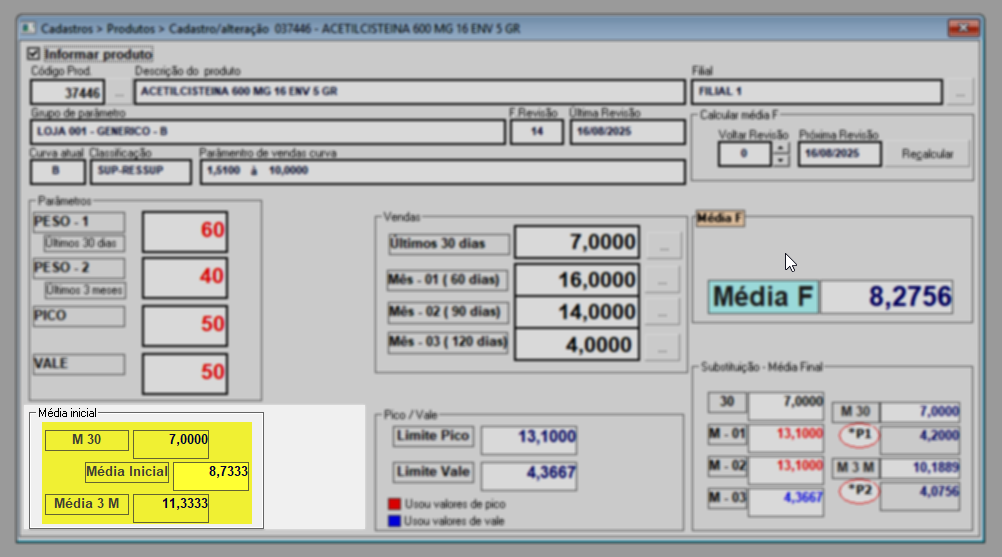Open product lookup button beside code 37446
This screenshot has height=557, width=1002.
pos(119,93)
